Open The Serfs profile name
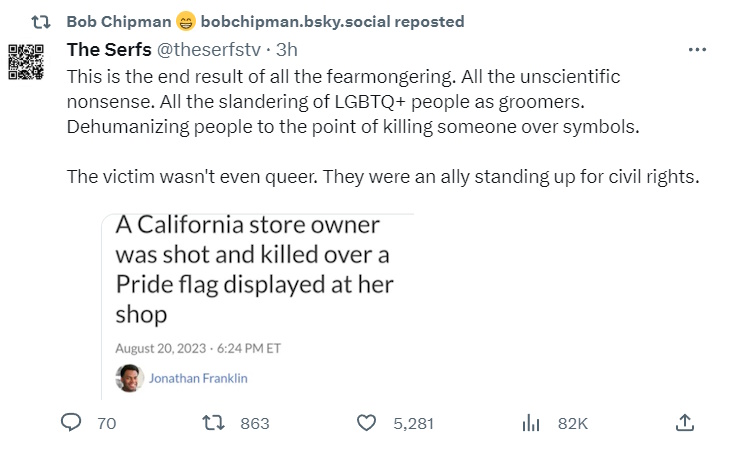The width and height of the screenshot is (729, 455). [x=109, y=49]
